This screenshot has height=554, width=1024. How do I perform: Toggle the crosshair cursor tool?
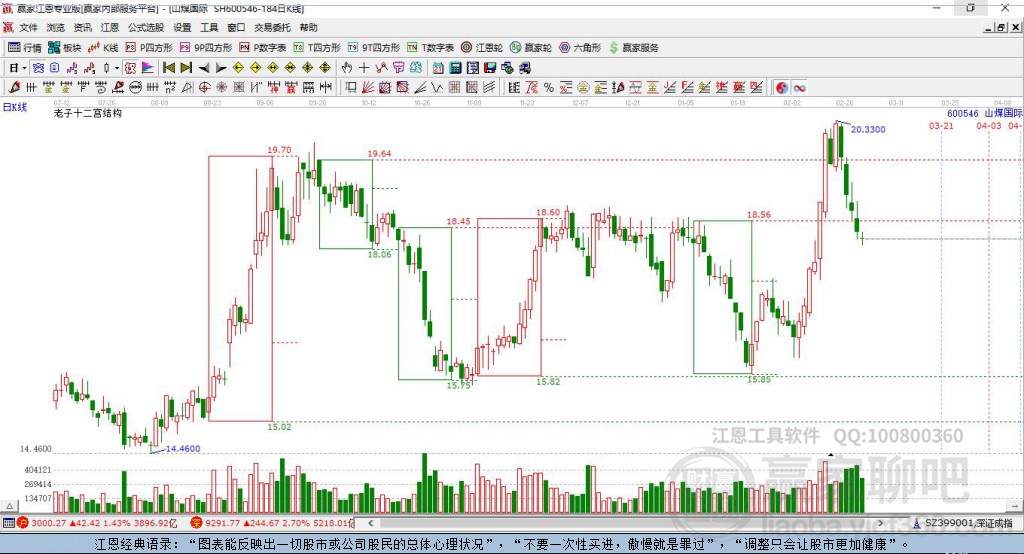tap(364, 68)
